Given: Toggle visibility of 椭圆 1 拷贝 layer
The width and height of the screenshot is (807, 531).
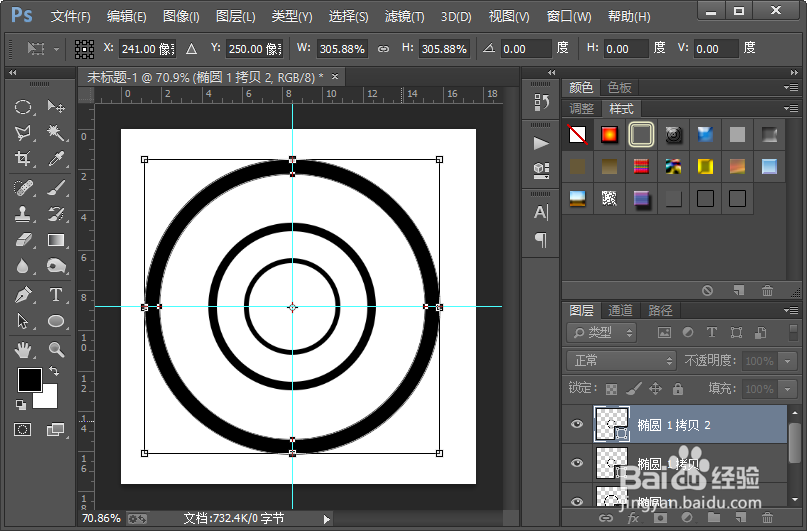Looking at the screenshot, I should pyautogui.click(x=576, y=463).
